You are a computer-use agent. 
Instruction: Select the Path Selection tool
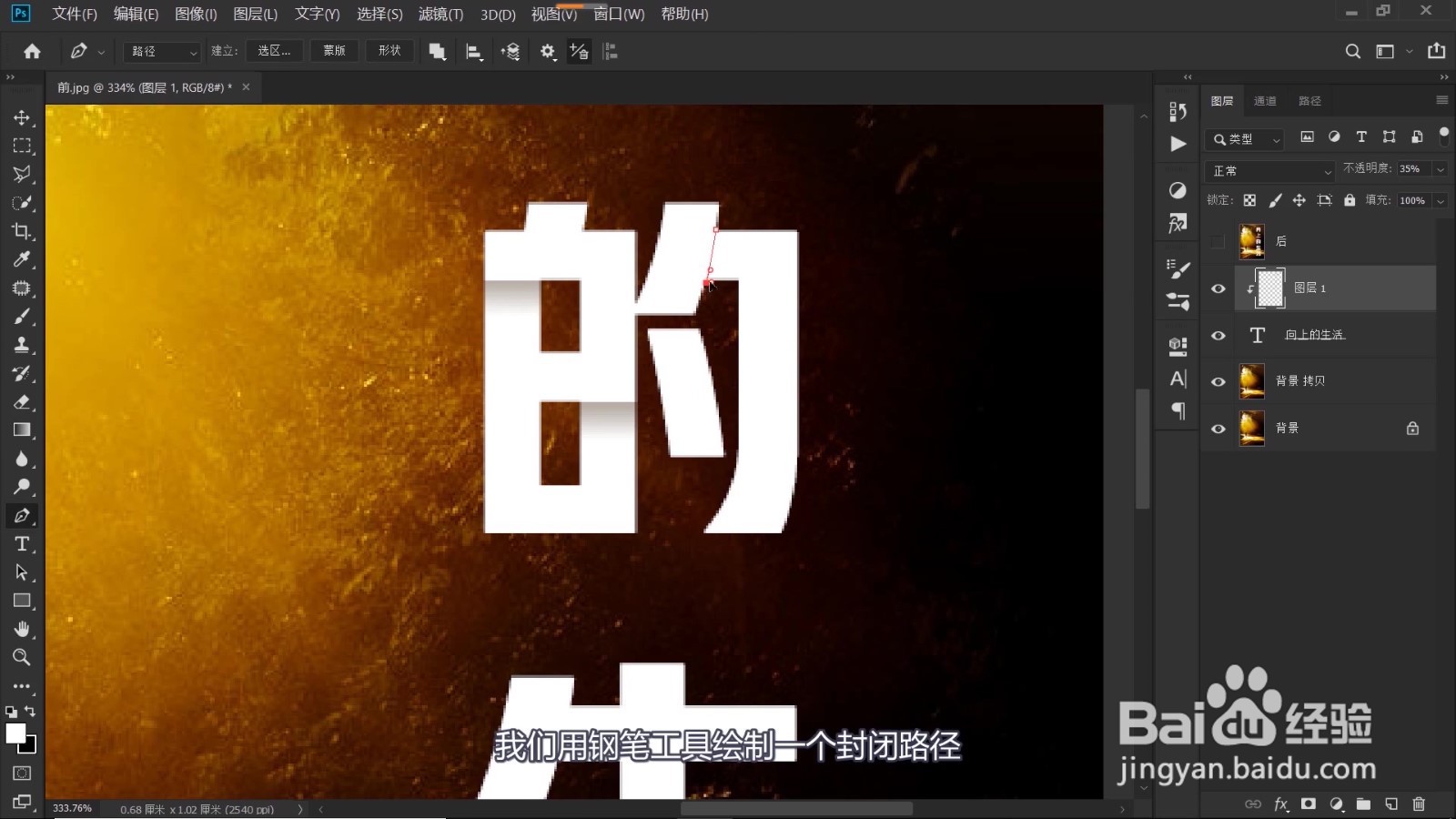22,572
